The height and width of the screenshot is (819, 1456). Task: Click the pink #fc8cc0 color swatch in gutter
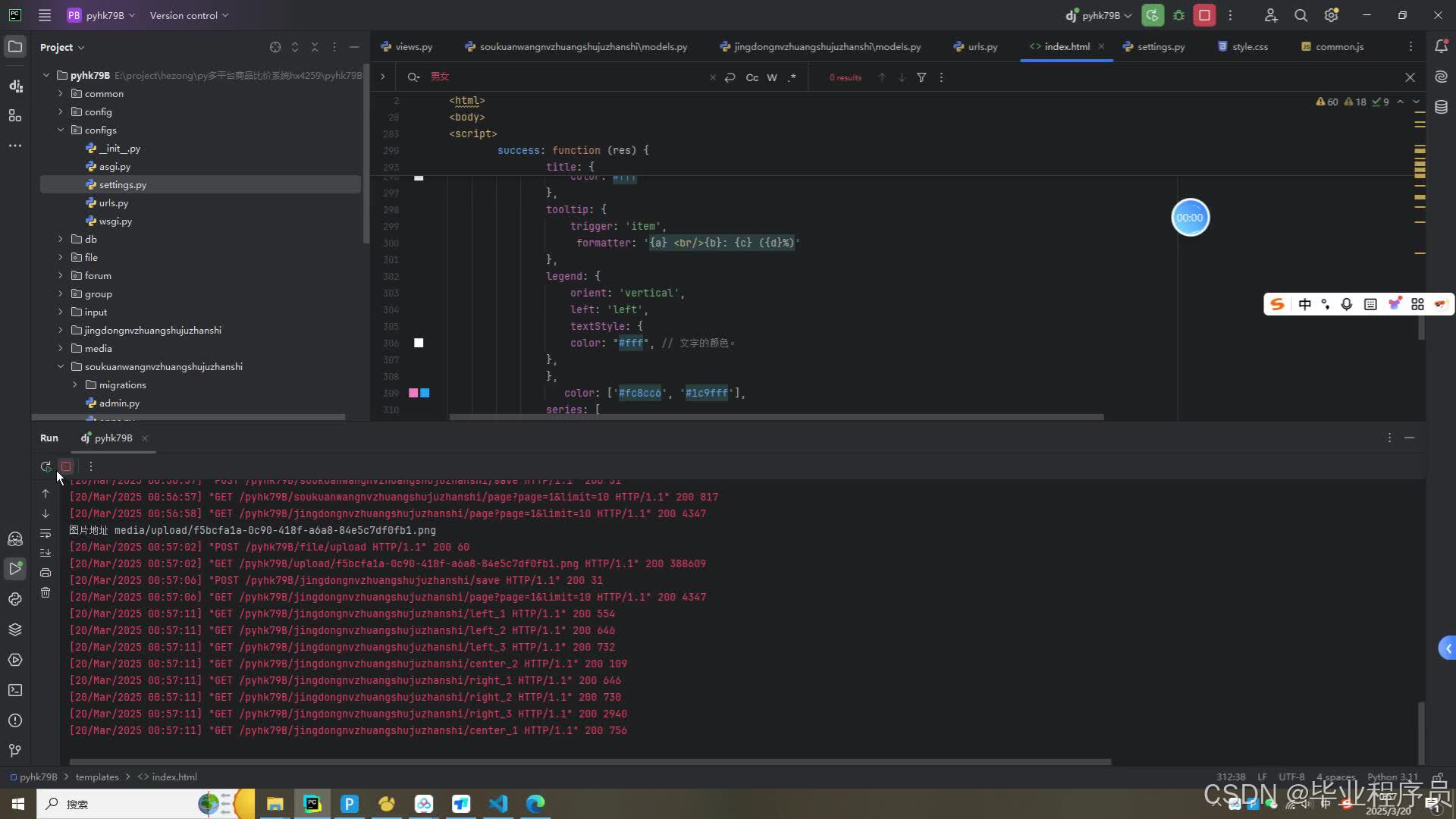click(x=413, y=393)
